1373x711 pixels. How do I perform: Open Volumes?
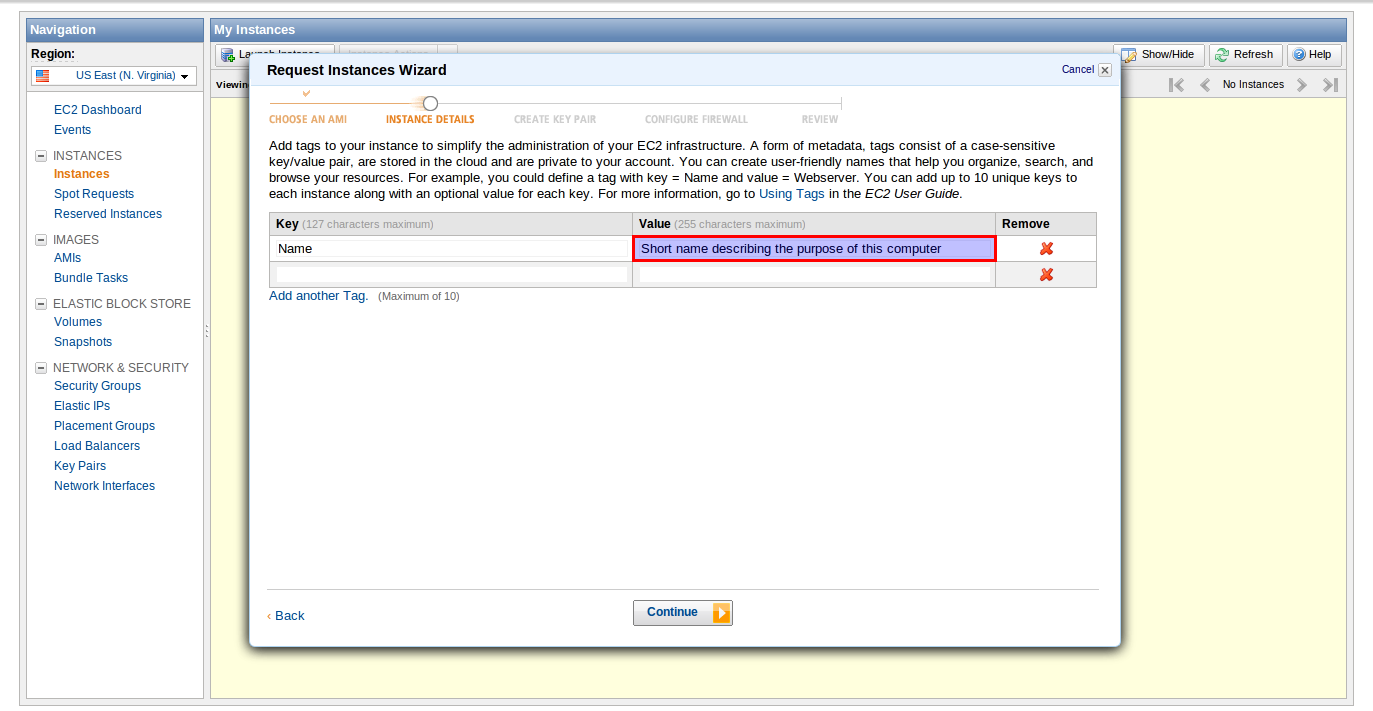click(78, 322)
